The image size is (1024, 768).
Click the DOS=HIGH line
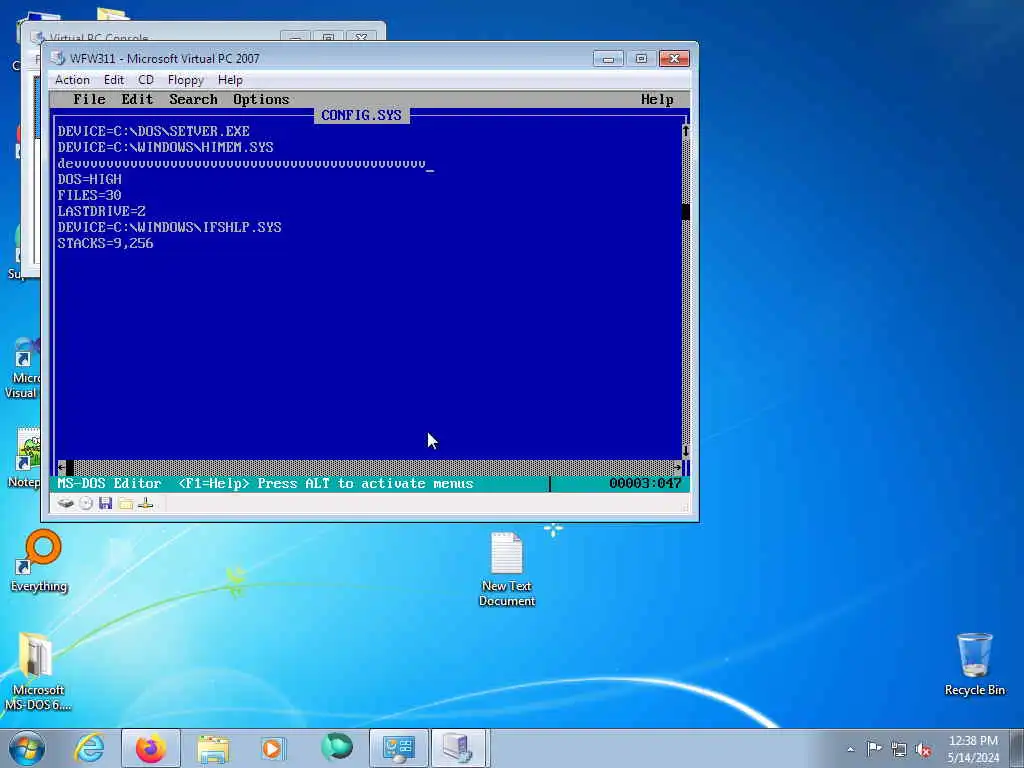click(89, 179)
